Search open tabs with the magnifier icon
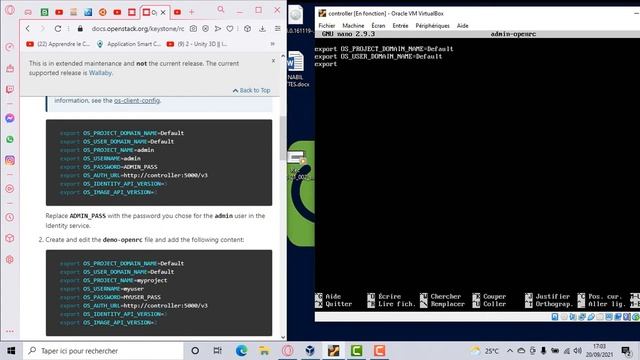Screen dimensions: 640x360 221,9
